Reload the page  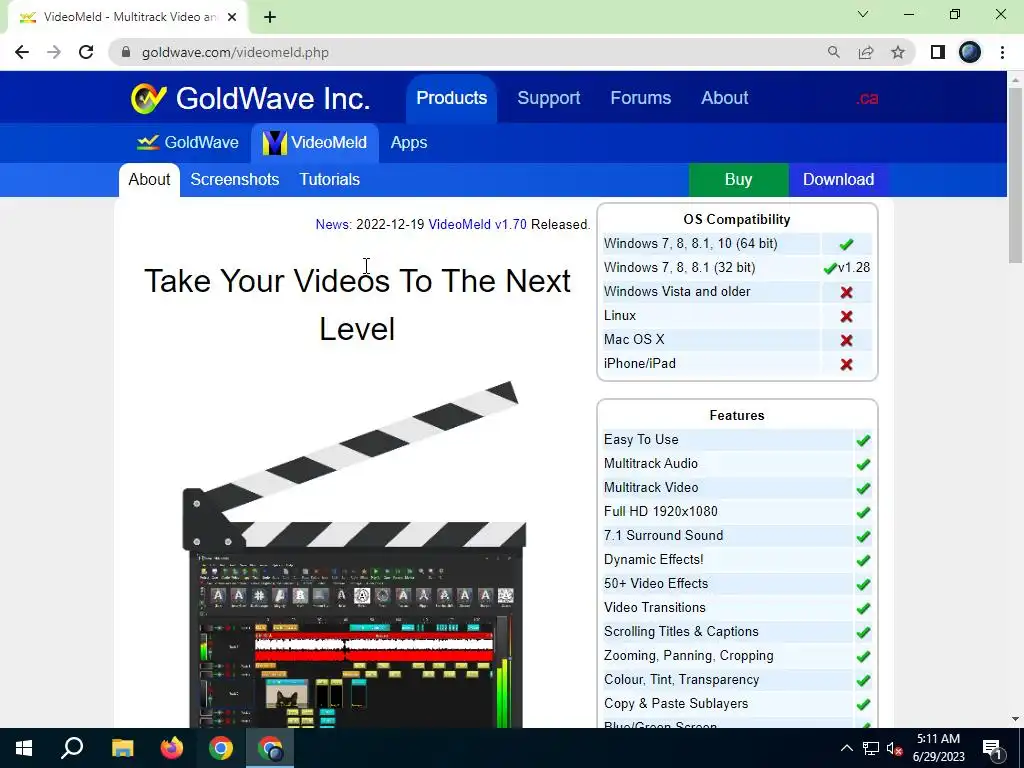point(86,52)
